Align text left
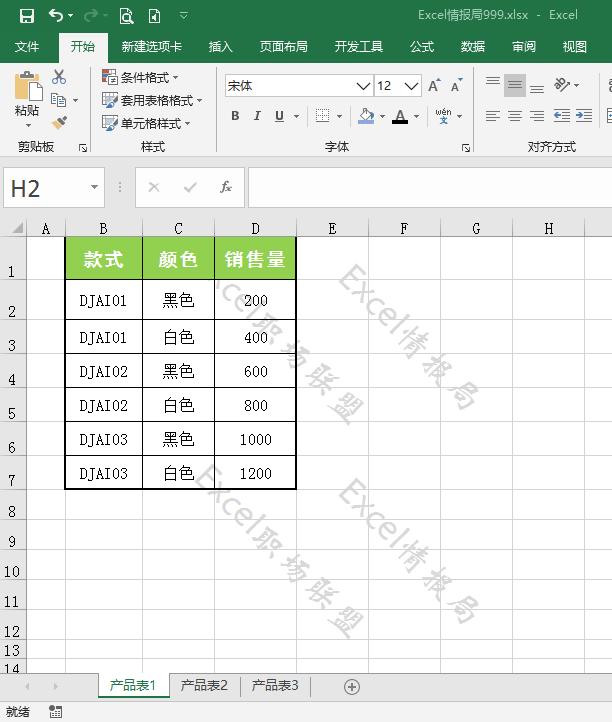The width and height of the screenshot is (612, 722). 493,116
